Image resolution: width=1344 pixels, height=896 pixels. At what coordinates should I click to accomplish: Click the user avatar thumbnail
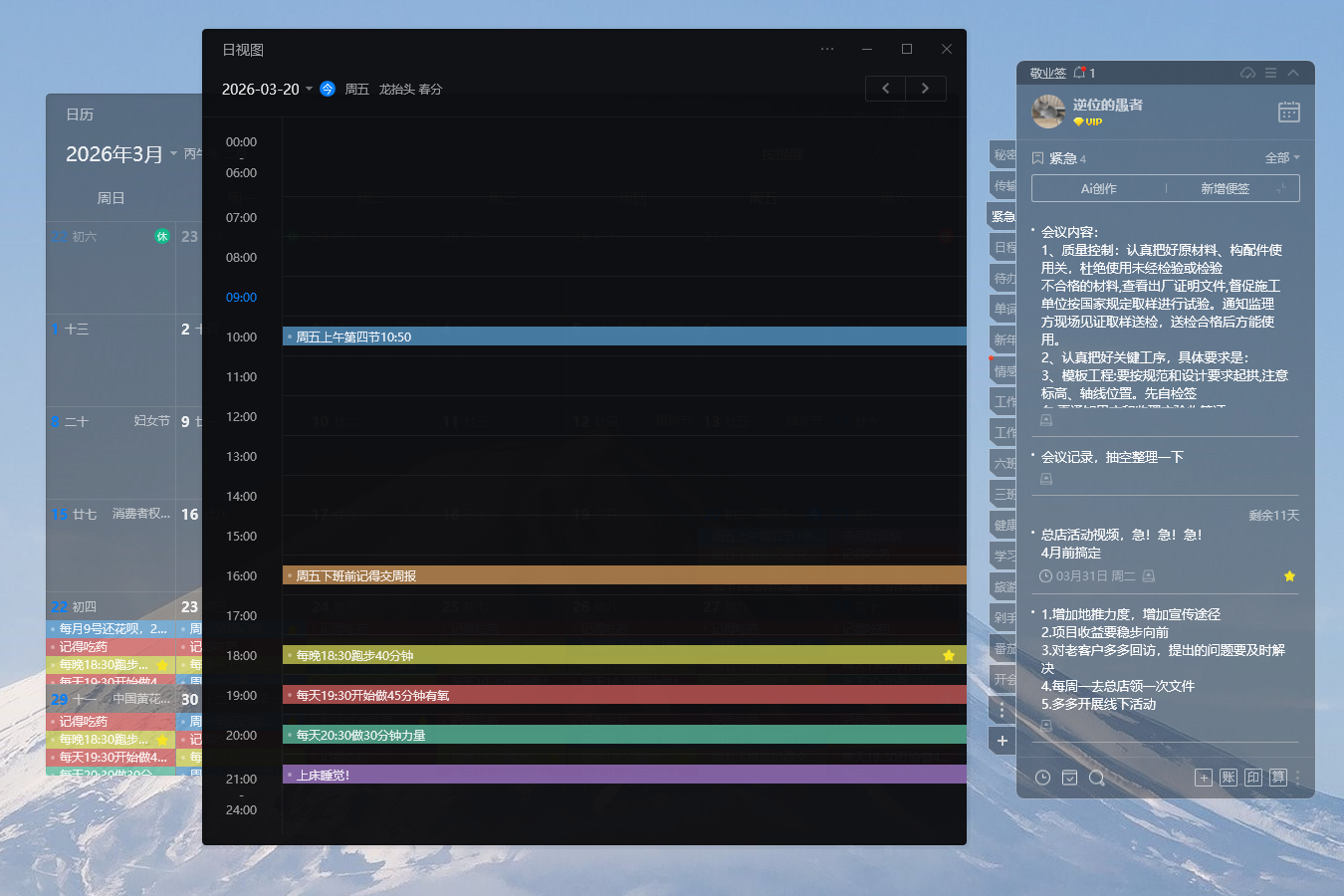click(1048, 112)
